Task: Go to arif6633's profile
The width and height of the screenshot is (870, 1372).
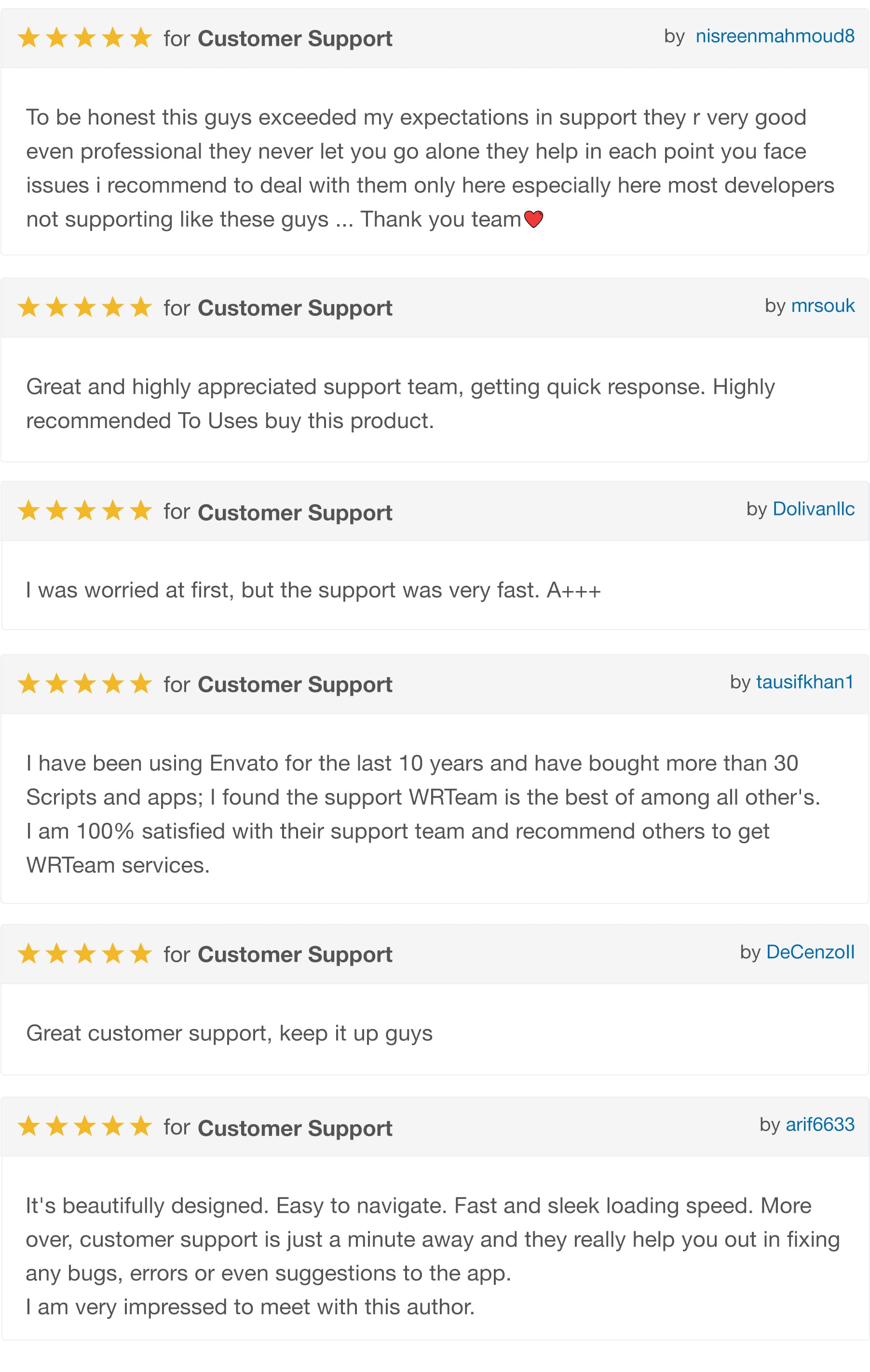Action: click(x=819, y=1124)
